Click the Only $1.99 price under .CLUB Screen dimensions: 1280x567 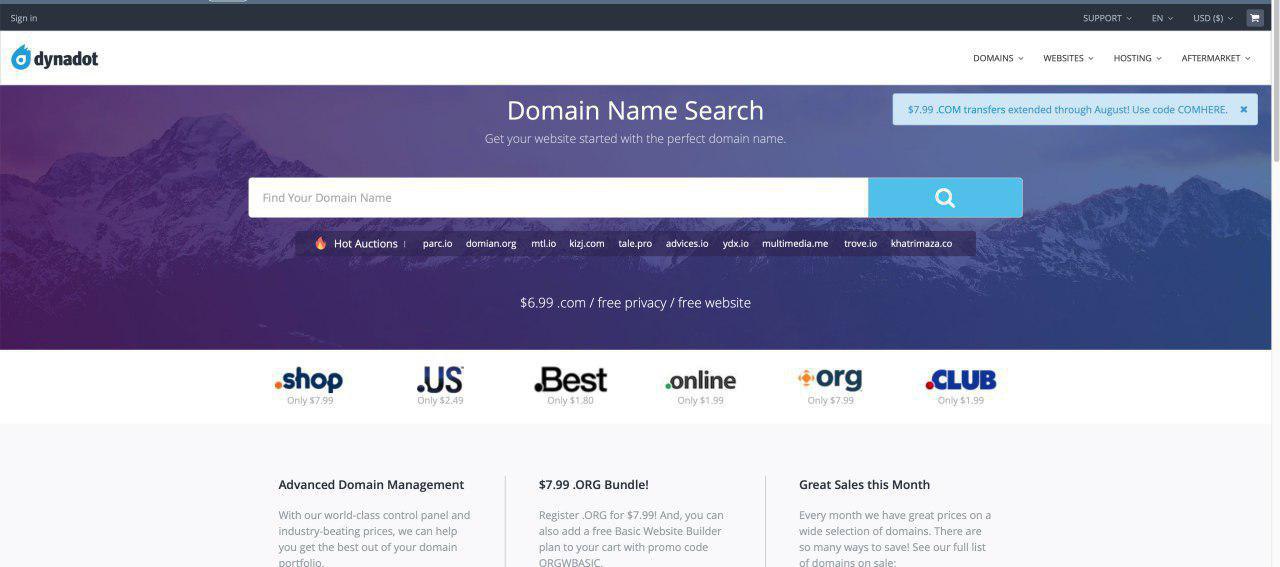click(960, 400)
